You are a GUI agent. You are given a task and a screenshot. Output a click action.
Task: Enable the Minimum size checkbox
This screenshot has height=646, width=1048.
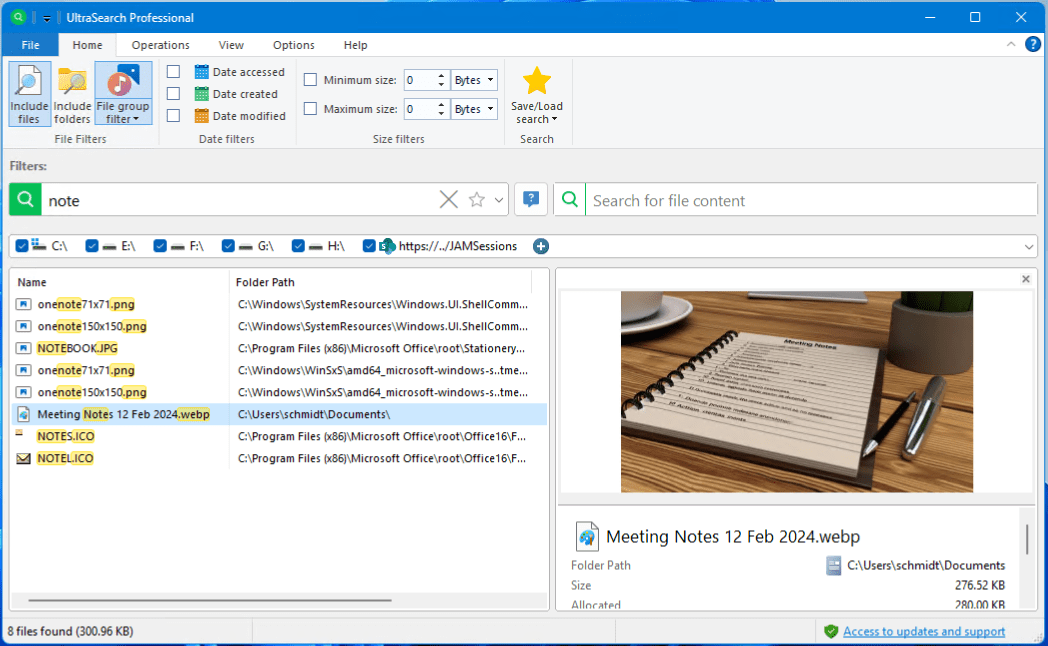pos(310,80)
